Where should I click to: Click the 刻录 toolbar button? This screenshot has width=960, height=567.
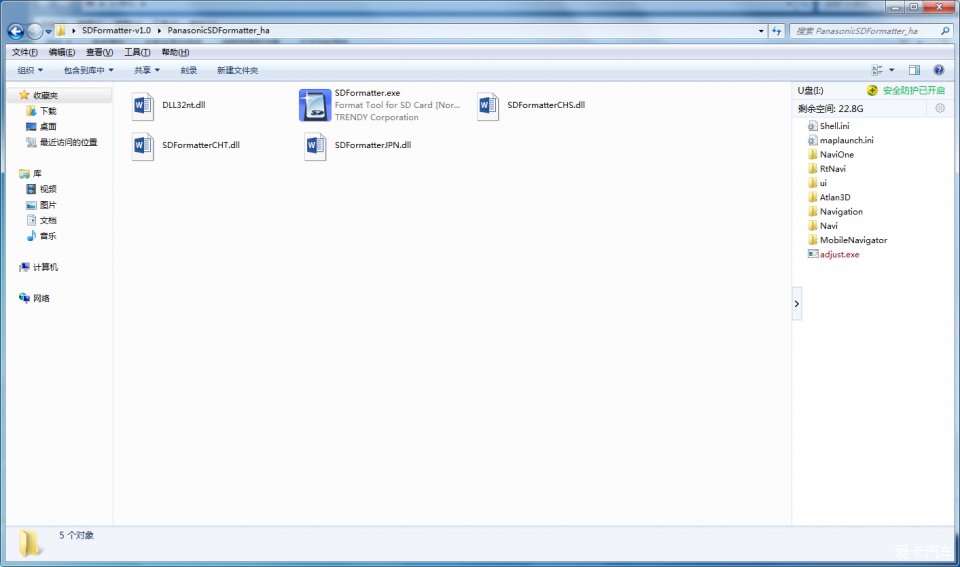pos(189,70)
